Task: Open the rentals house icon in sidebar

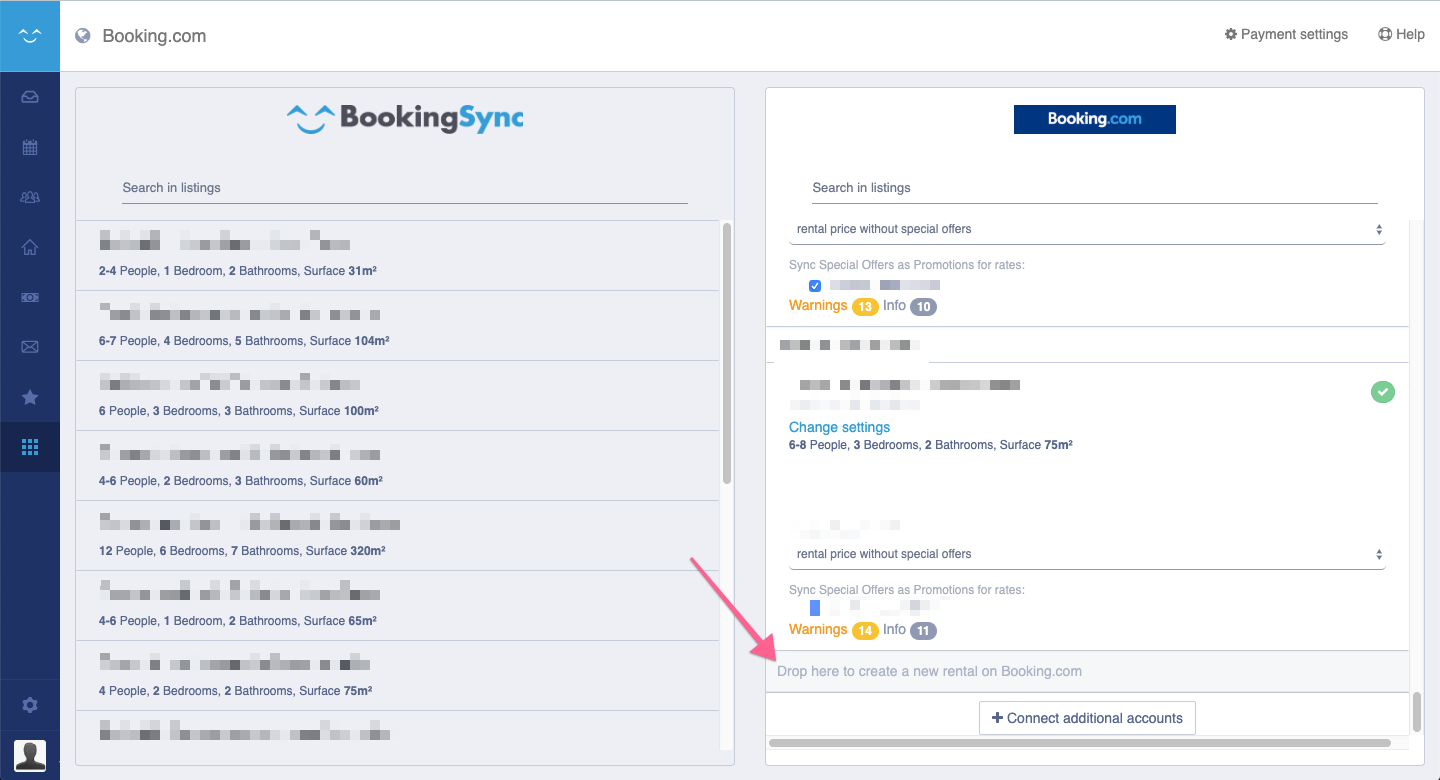Action: click(x=30, y=247)
